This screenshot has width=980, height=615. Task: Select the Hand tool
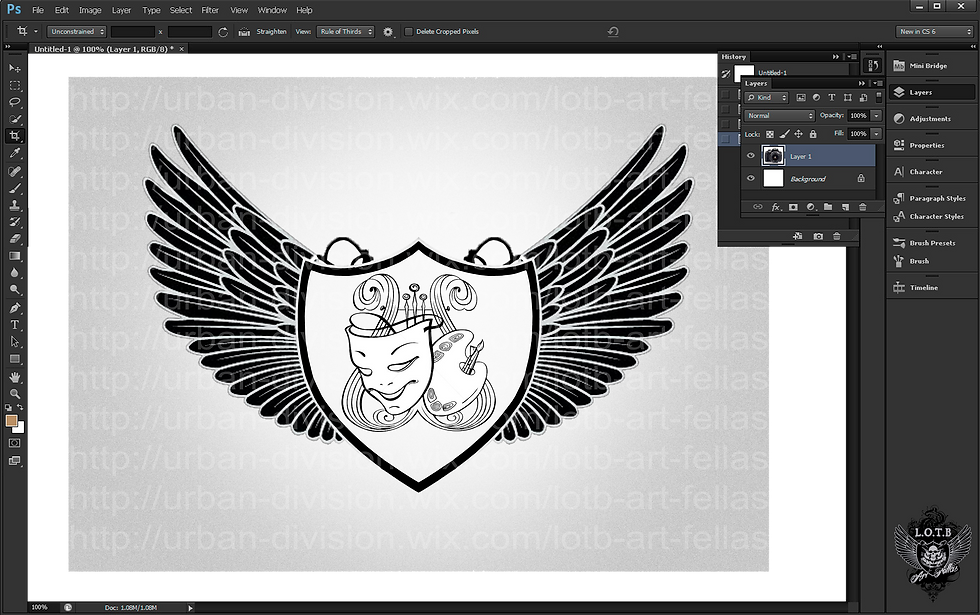coord(15,377)
